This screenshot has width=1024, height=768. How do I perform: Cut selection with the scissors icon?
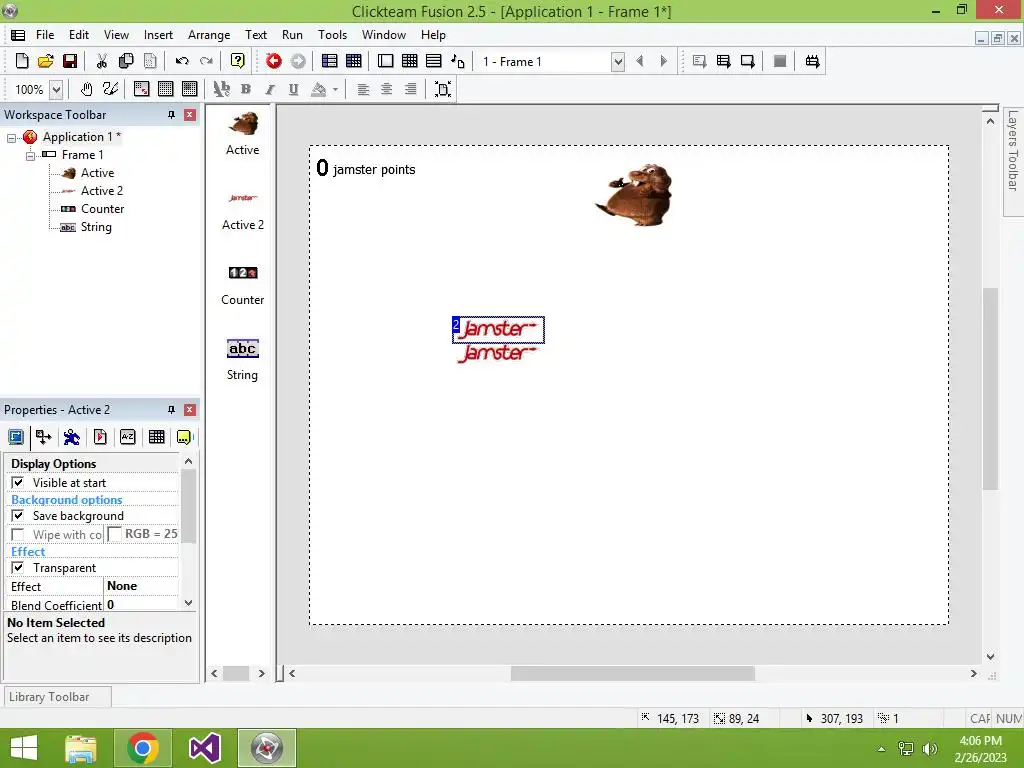point(102,61)
